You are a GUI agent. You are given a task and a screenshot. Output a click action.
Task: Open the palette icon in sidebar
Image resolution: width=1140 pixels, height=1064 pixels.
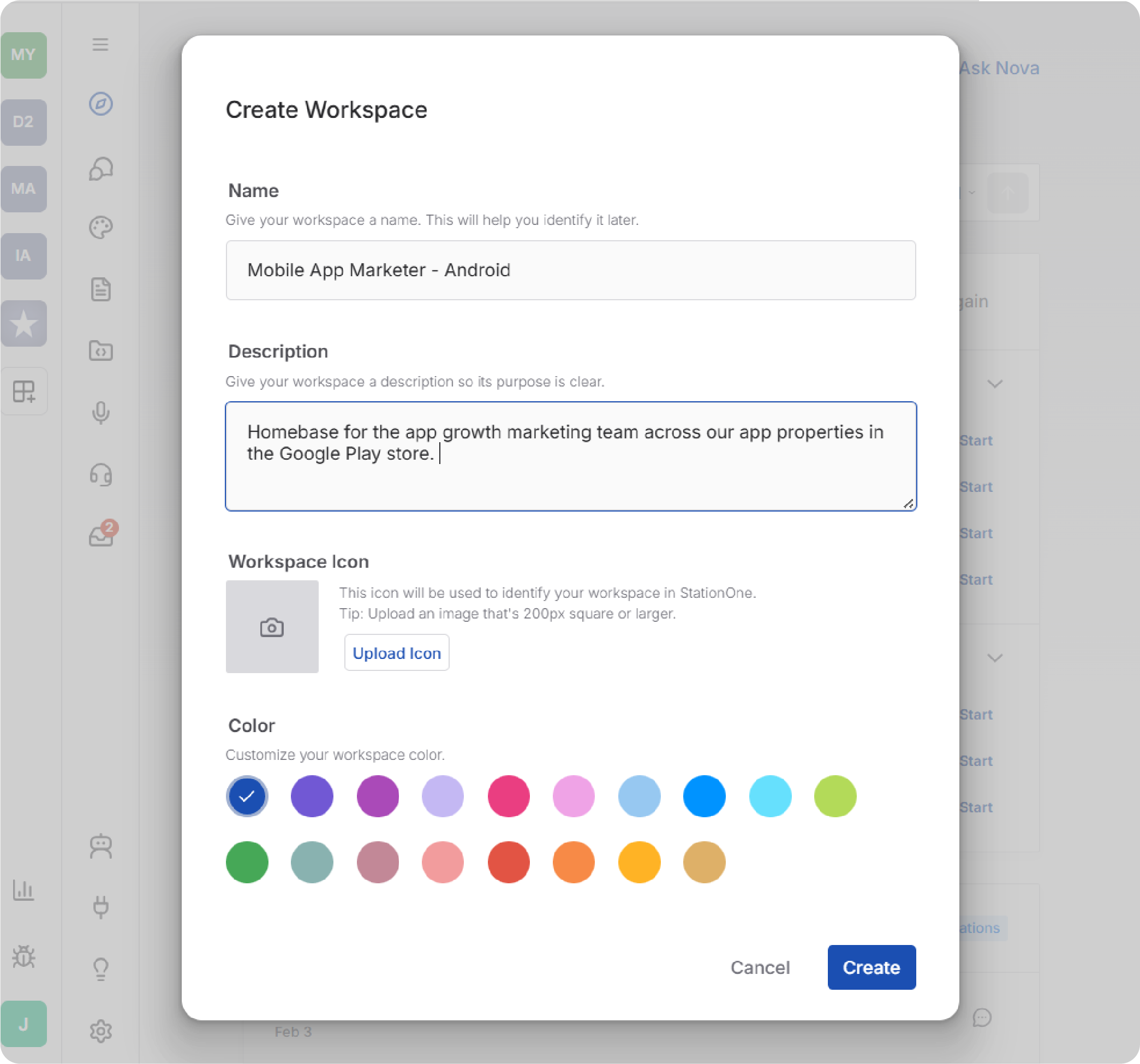[x=100, y=228]
